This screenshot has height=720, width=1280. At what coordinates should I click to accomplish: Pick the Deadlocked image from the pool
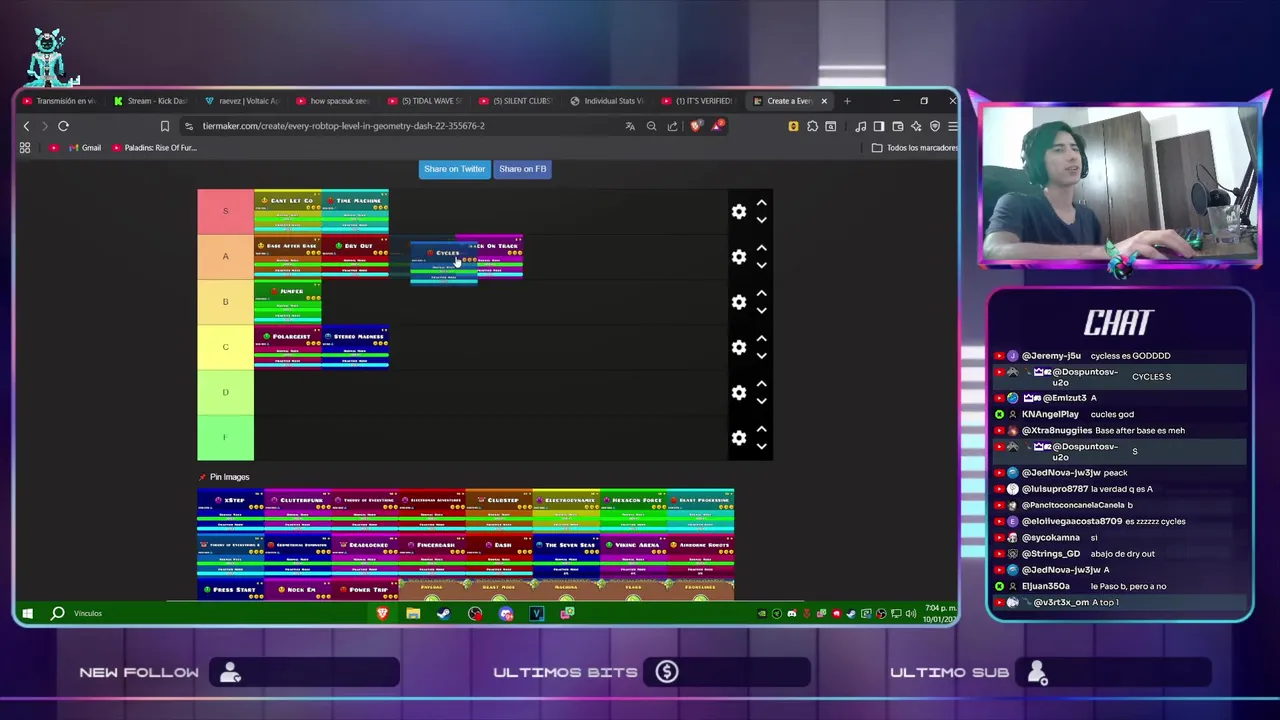[365, 555]
